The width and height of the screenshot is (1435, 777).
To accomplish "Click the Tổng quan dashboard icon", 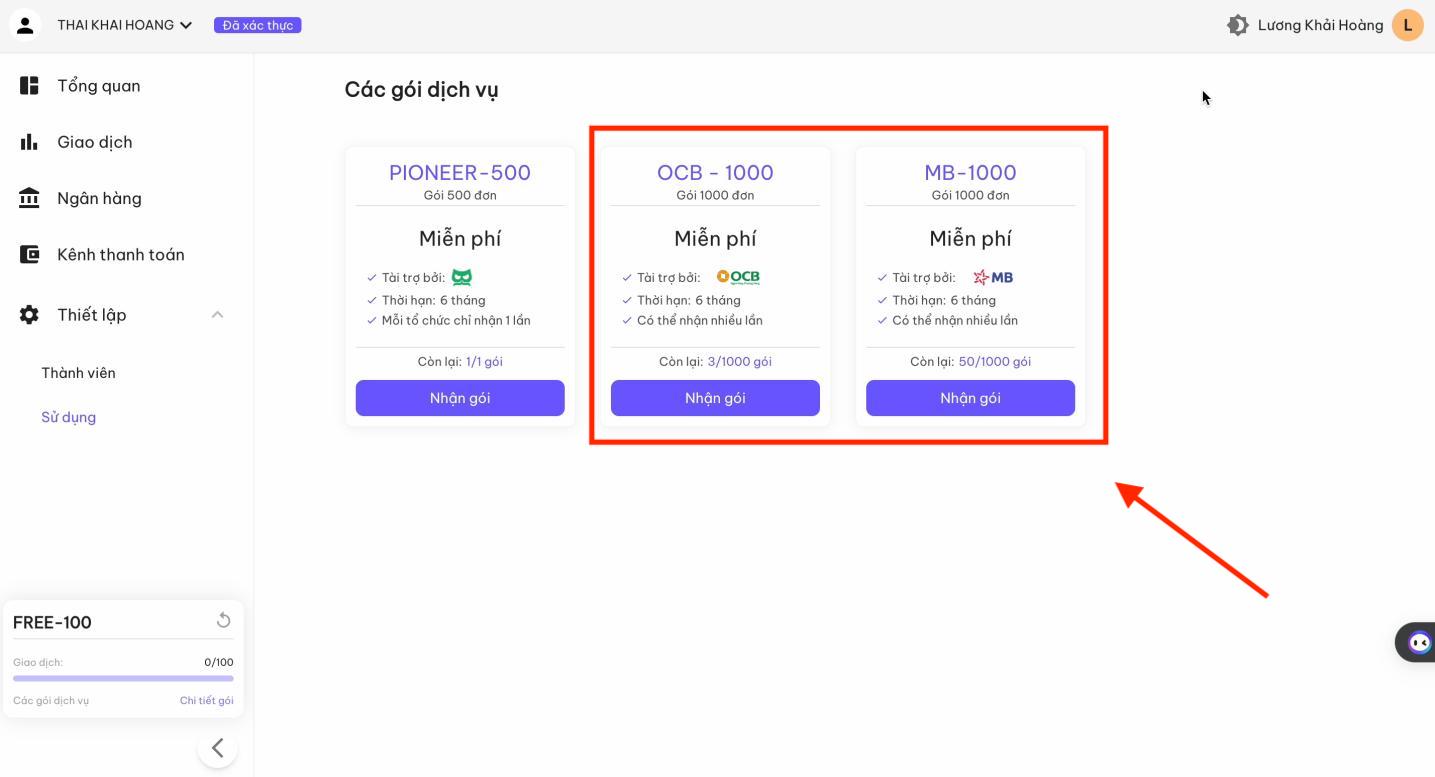I will pyautogui.click(x=29, y=86).
